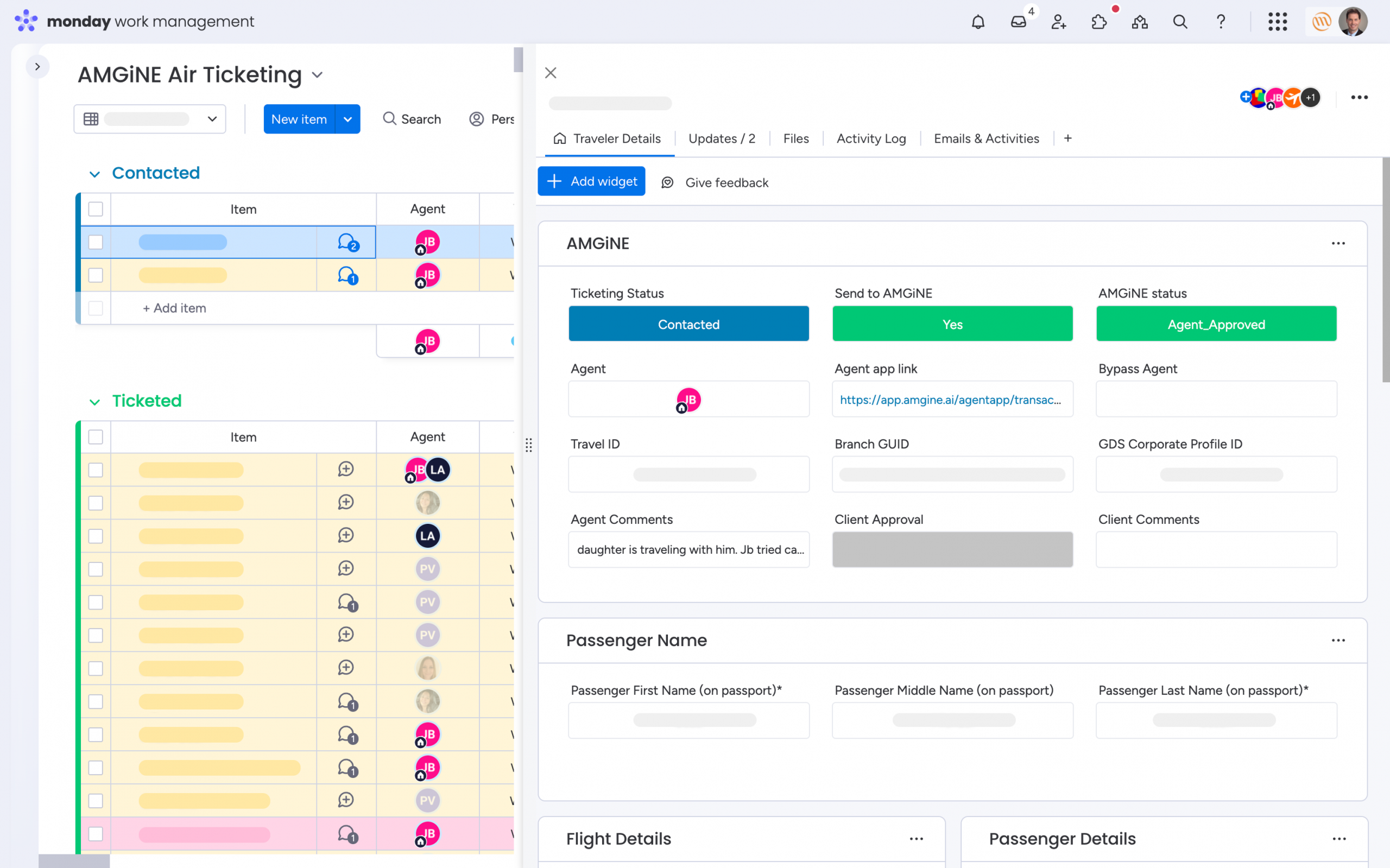Click the Person filter icon

[477, 119]
